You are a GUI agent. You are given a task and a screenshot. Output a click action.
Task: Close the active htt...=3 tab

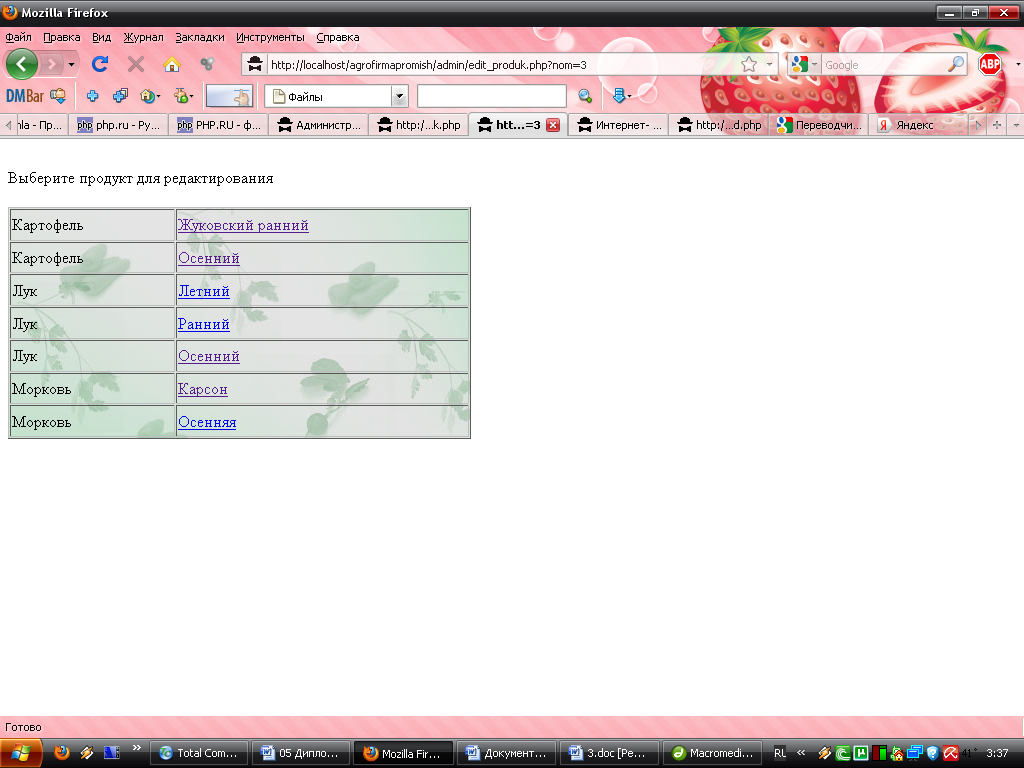click(x=552, y=125)
